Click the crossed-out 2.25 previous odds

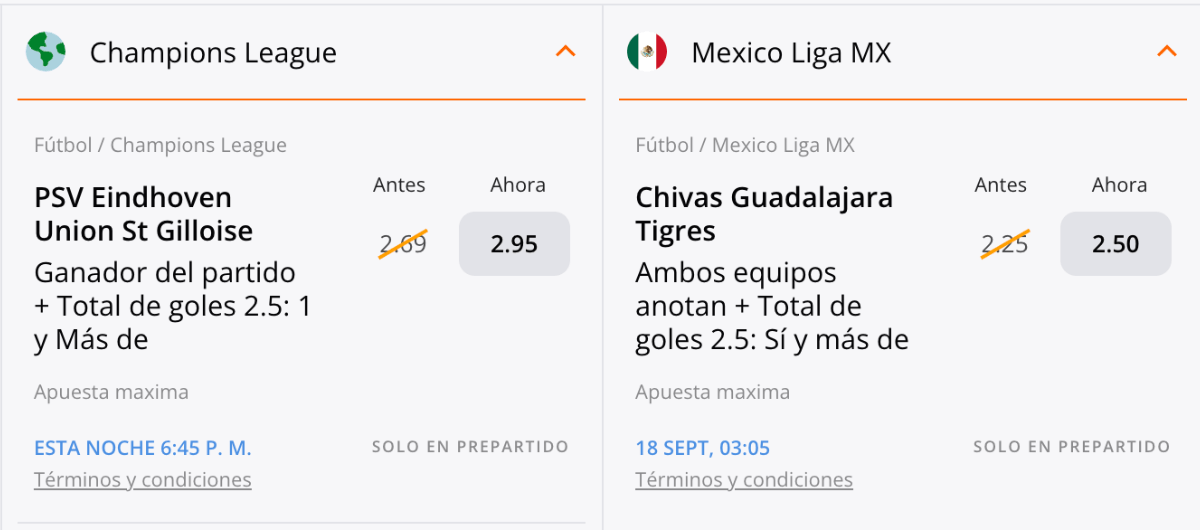[x=1004, y=244]
